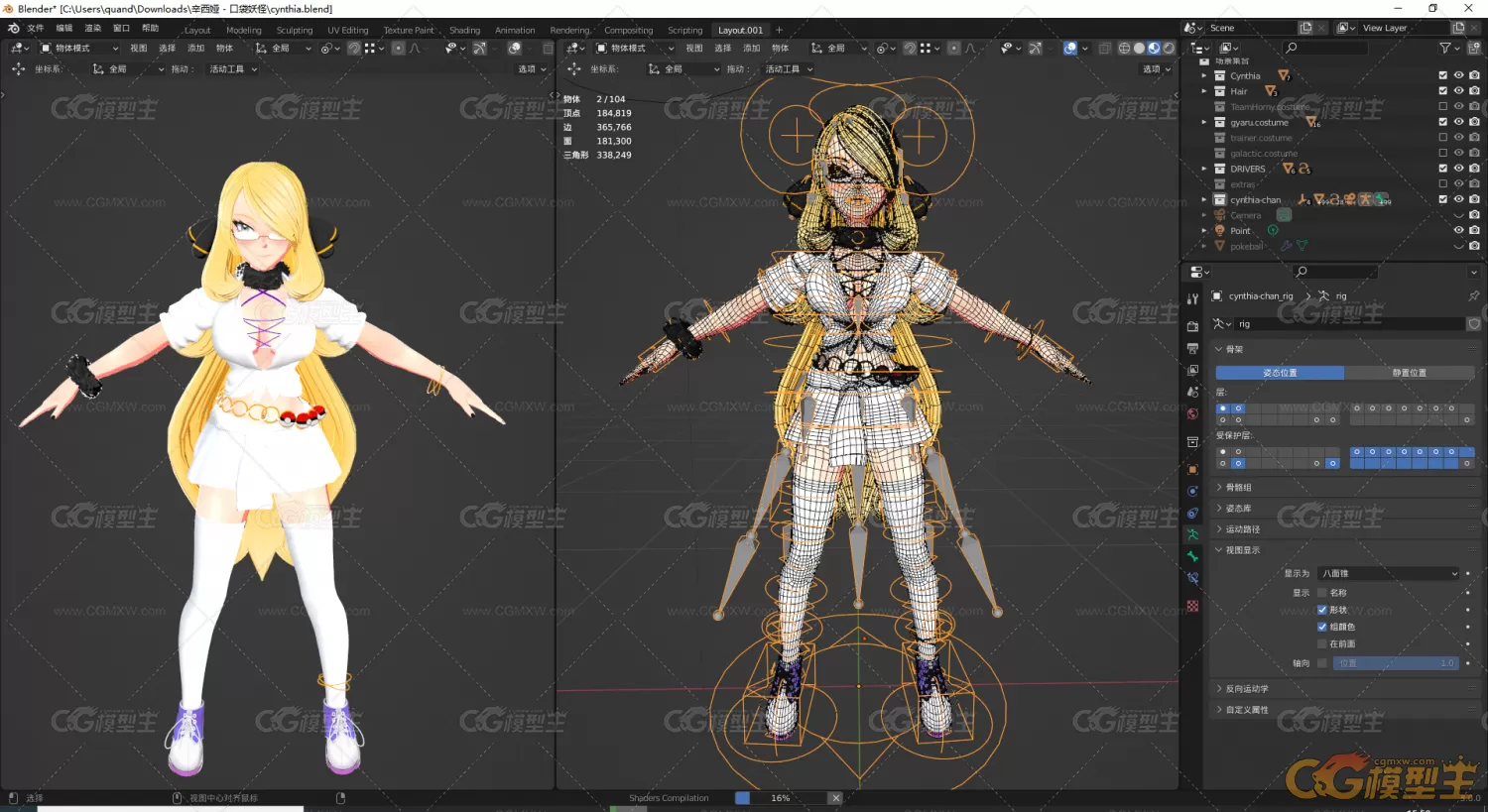Toggle fake user shield for rig armature
Viewport: 1488px width, 812px height.
click(1473, 324)
